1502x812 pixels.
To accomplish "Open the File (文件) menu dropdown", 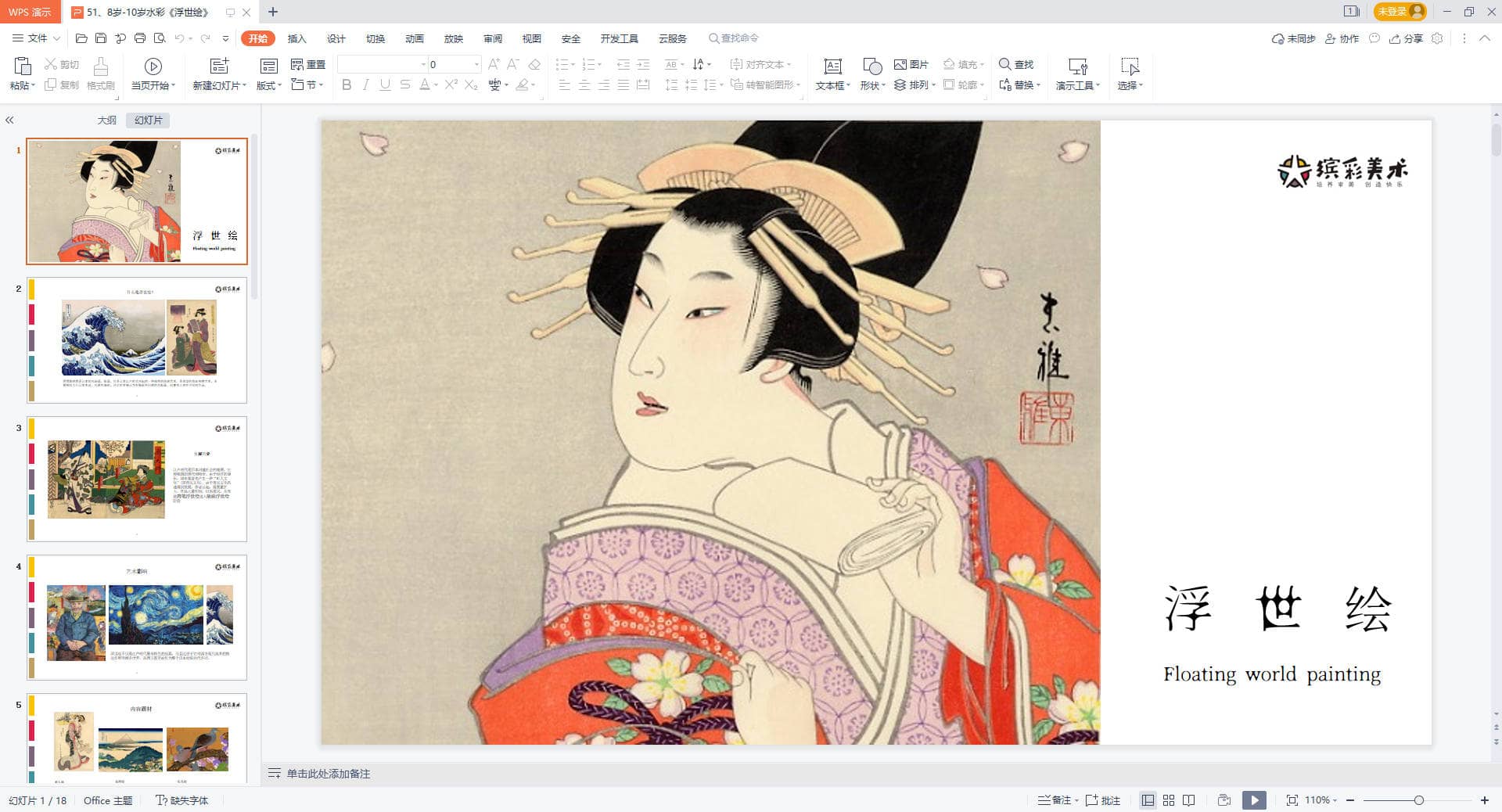I will [36, 38].
